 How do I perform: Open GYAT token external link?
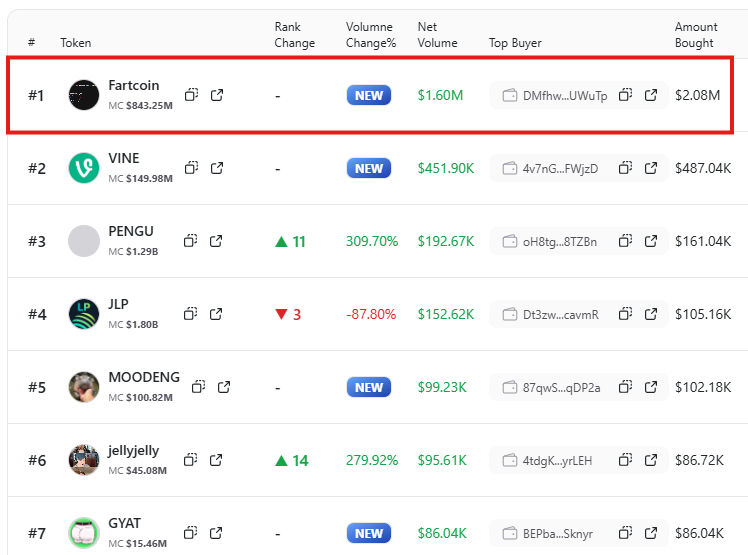pyautogui.click(x=216, y=533)
